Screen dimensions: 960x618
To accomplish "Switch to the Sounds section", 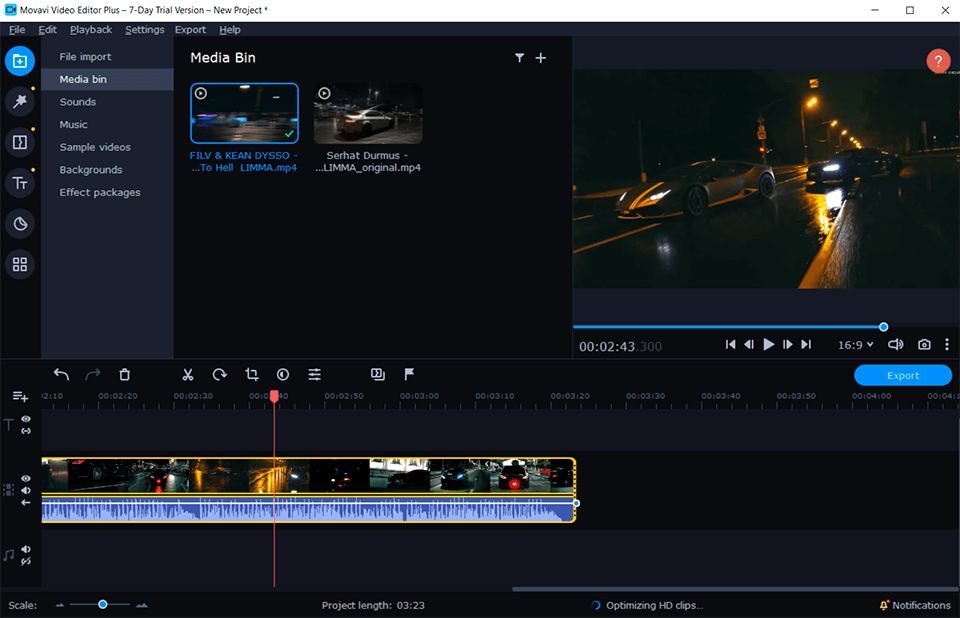I will click(77, 101).
